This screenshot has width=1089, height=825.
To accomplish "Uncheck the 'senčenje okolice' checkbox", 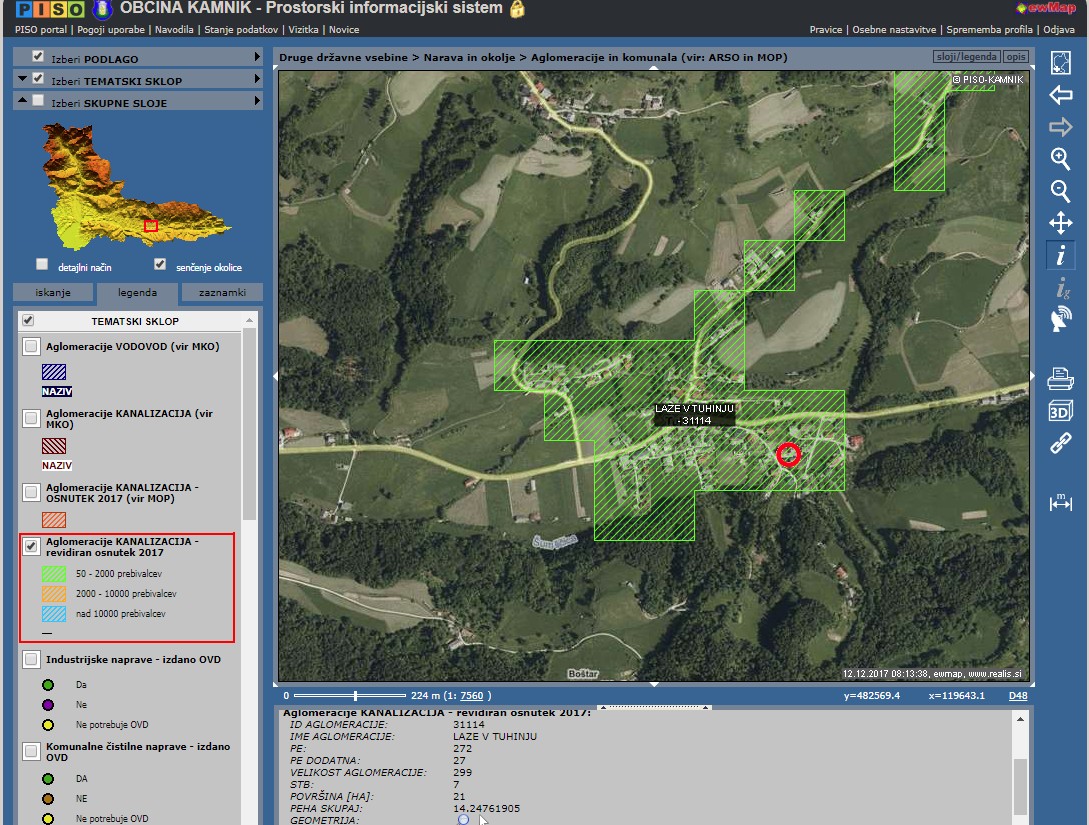I will coord(160,265).
